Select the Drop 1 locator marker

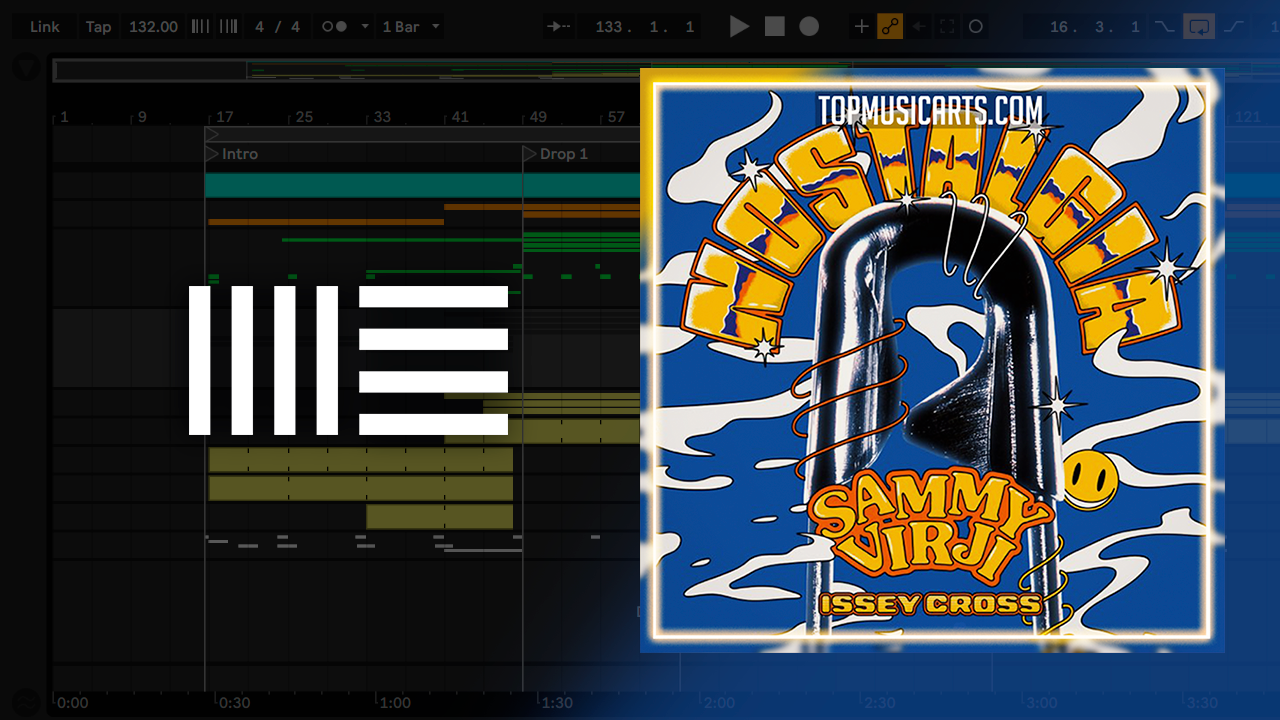[x=530, y=154]
